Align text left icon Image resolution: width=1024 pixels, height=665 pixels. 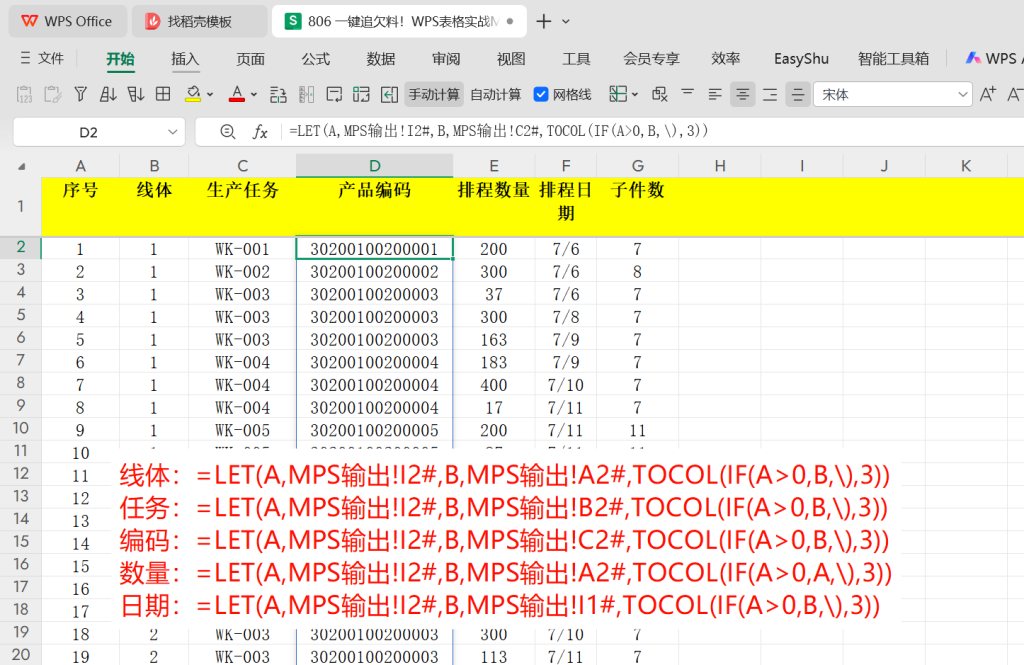click(x=715, y=95)
